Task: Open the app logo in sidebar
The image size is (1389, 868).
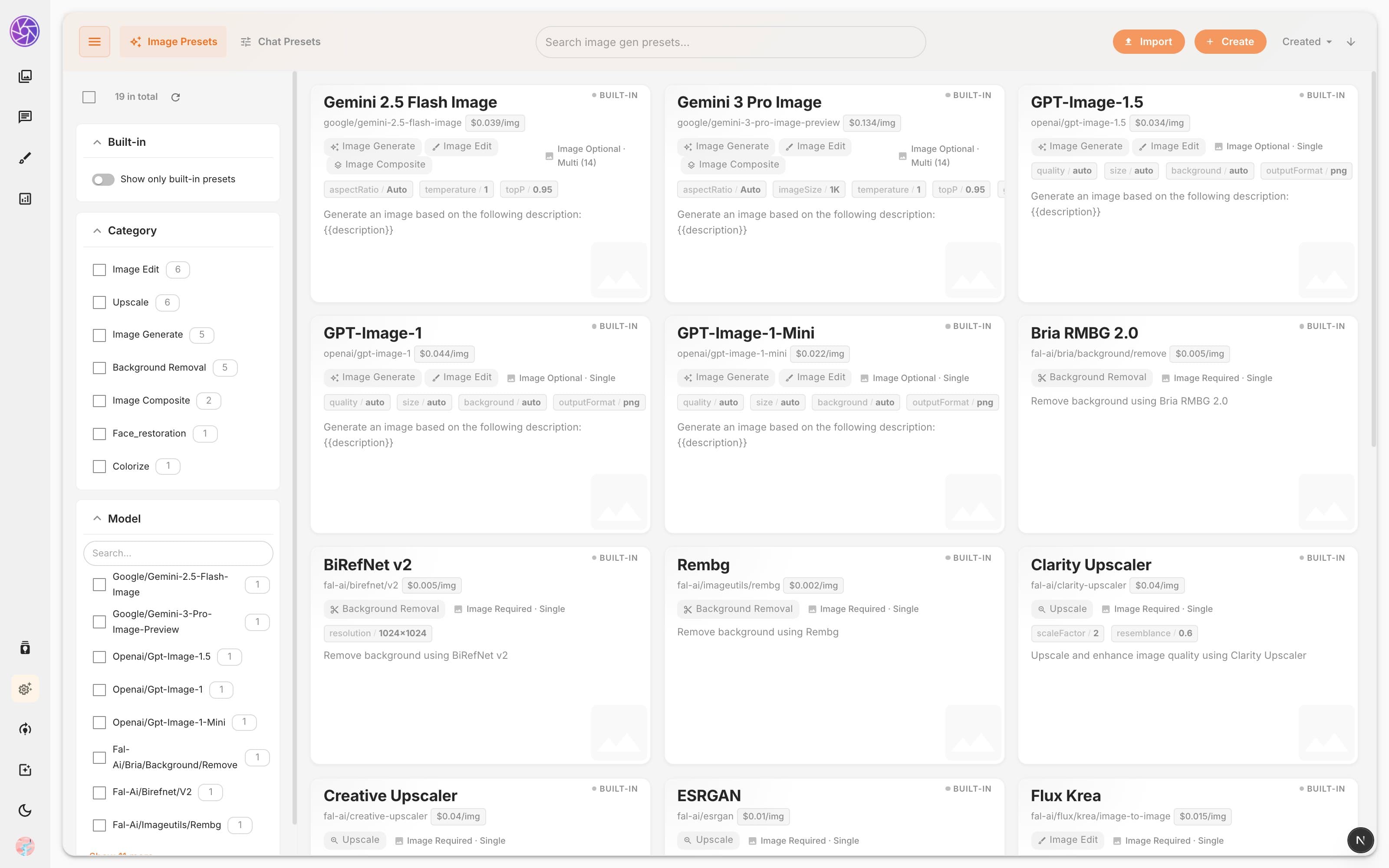Action: 25,32
